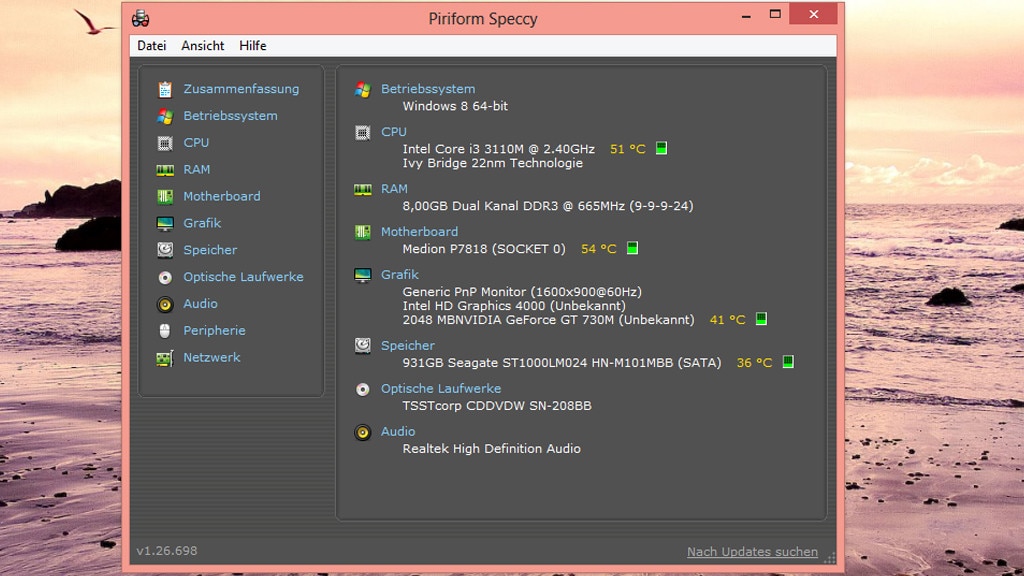The height and width of the screenshot is (576, 1024).
Task: Select Optische Laufwerke in the sidebar list
Action: click(243, 277)
